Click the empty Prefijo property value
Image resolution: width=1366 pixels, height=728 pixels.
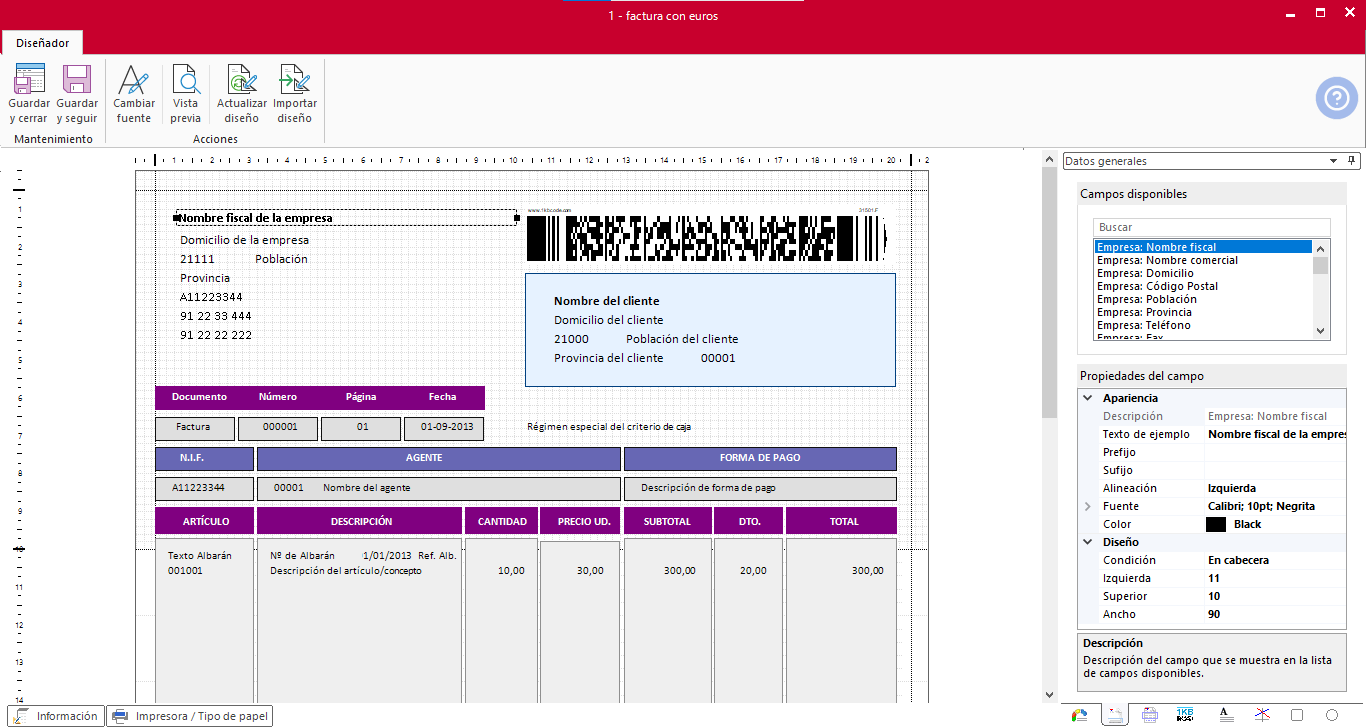click(x=1275, y=452)
